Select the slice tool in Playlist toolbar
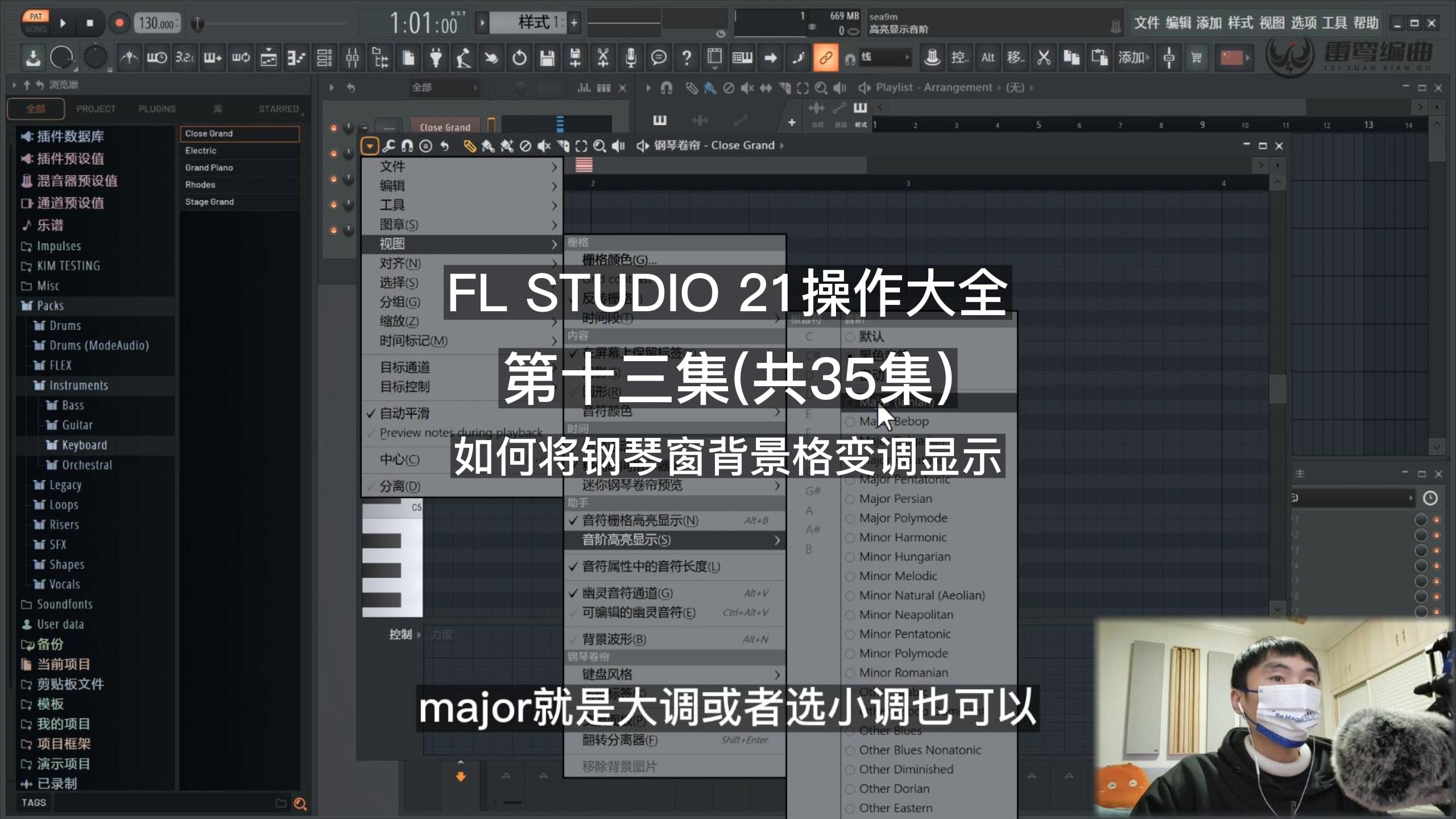Image resolution: width=1456 pixels, height=819 pixels. tap(784, 88)
